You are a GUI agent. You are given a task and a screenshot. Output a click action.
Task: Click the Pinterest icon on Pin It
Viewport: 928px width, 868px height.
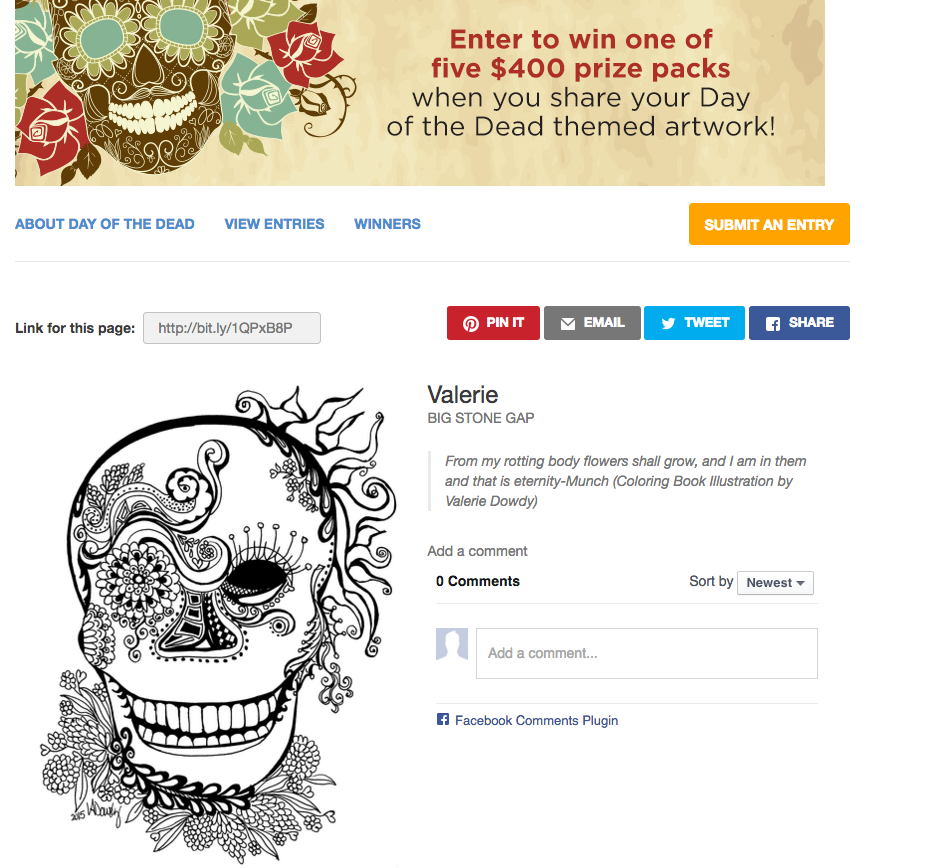(x=471, y=324)
